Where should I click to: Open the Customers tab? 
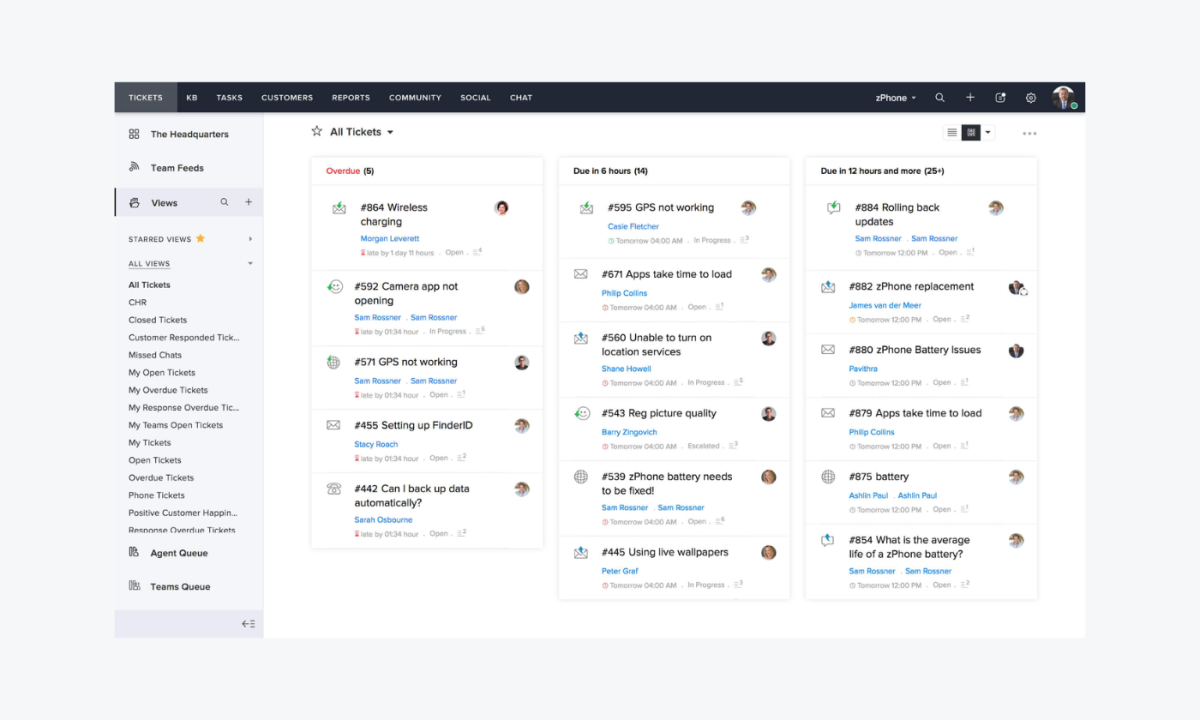[x=287, y=98]
